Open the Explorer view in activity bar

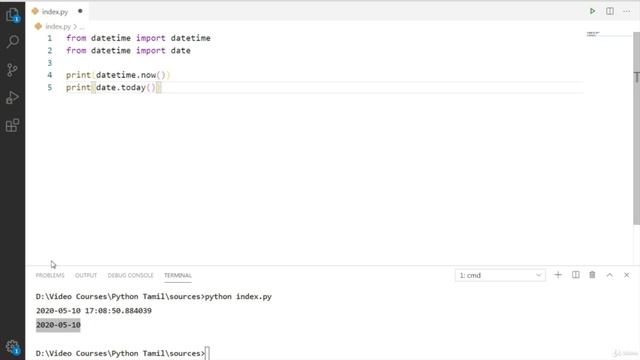coord(12,15)
